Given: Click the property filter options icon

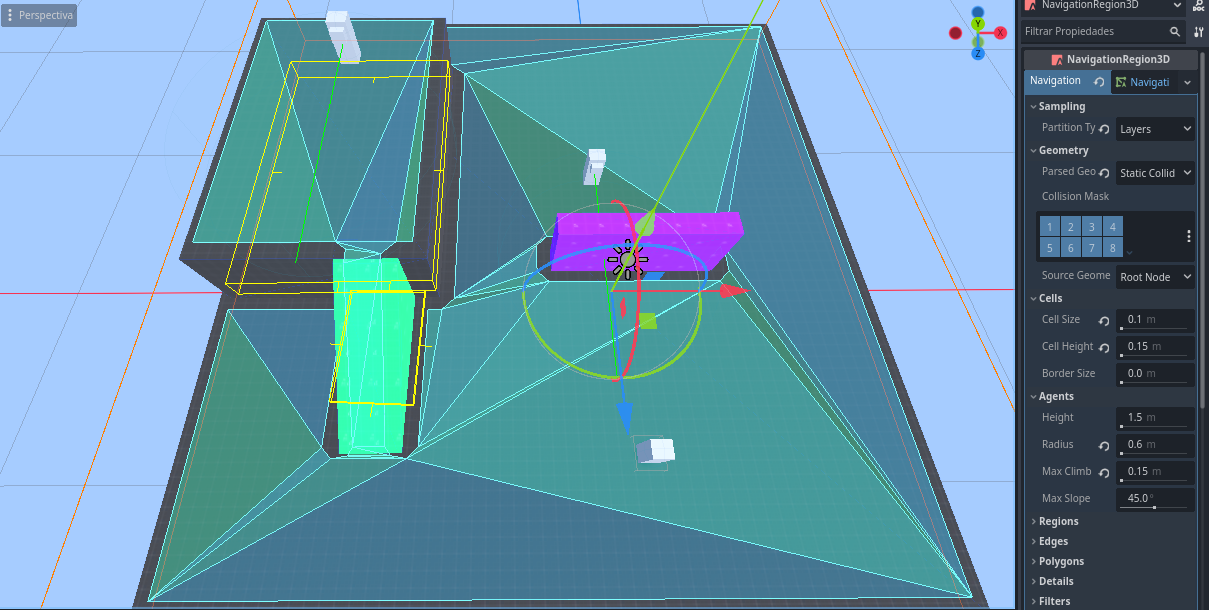Looking at the screenshot, I should click(1198, 32).
